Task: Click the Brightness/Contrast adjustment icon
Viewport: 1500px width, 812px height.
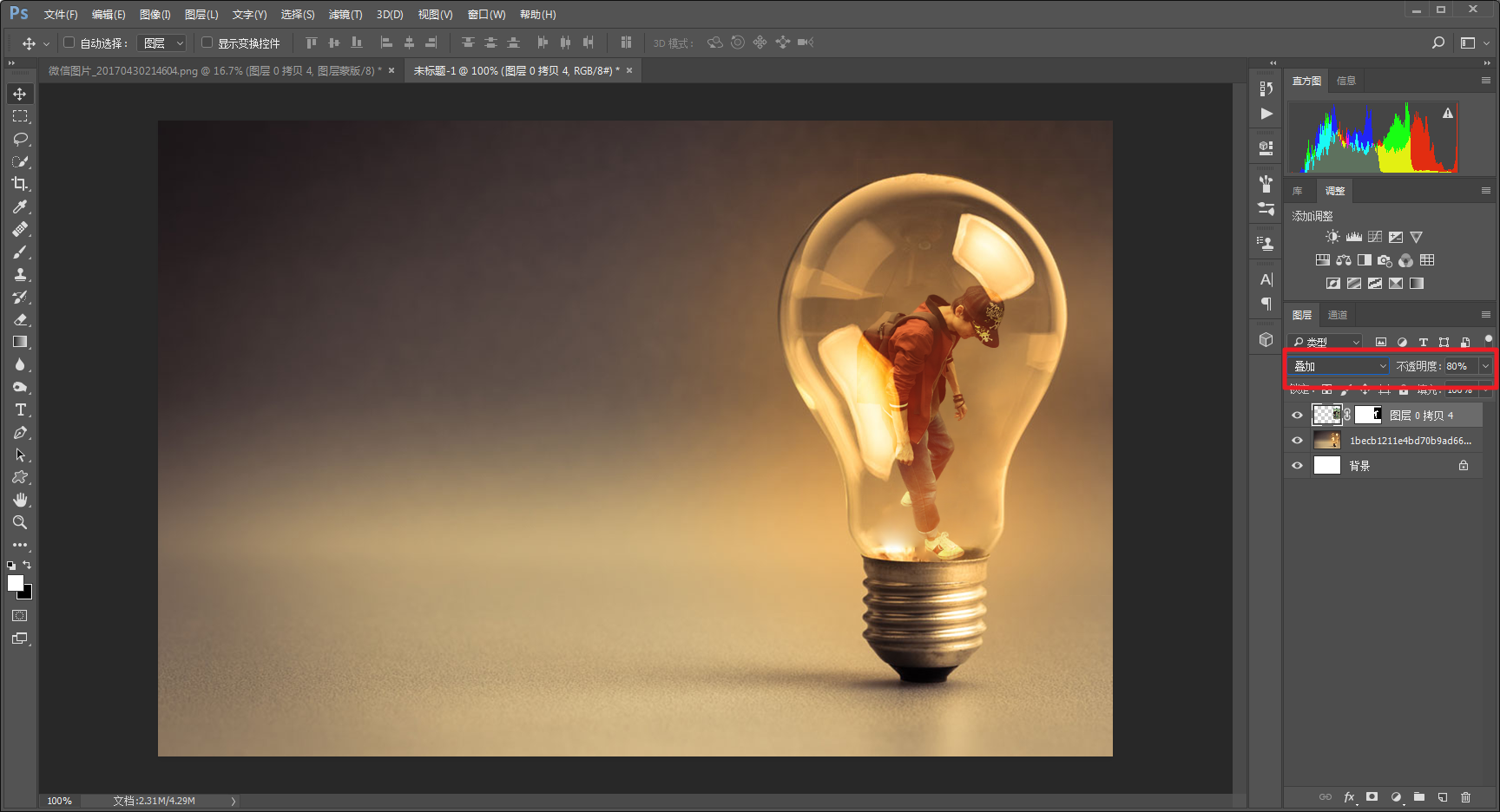Action: [x=1332, y=237]
